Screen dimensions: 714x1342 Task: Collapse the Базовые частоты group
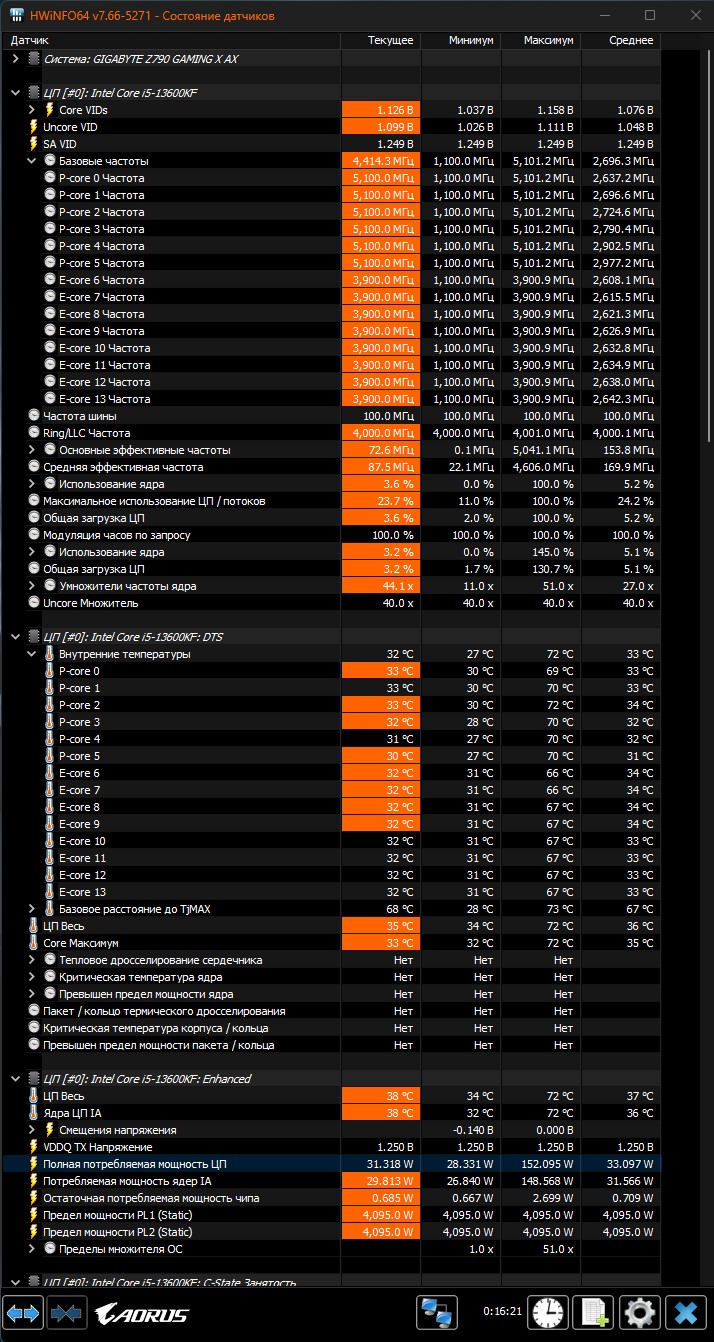point(31,161)
